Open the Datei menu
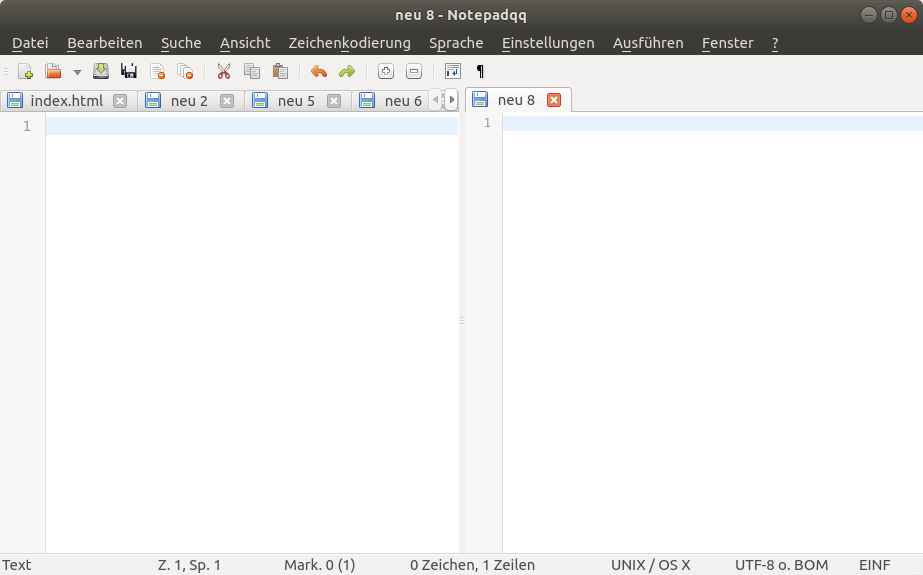The width and height of the screenshot is (923, 575). (x=30, y=43)
